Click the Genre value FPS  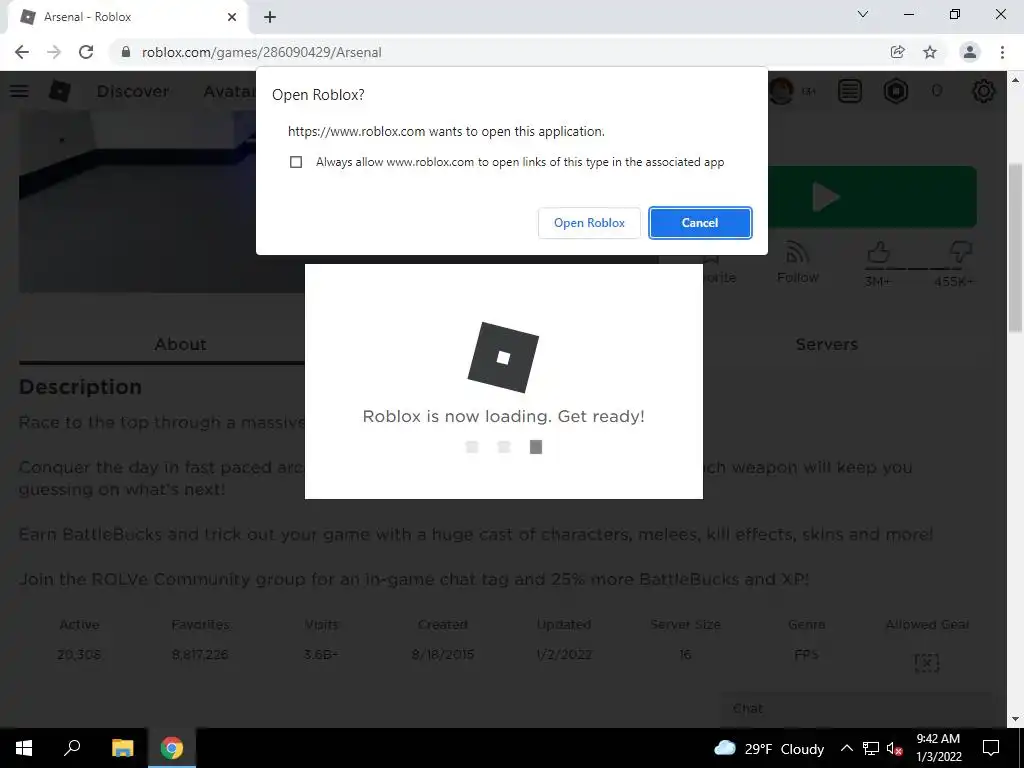click(806, 654)
